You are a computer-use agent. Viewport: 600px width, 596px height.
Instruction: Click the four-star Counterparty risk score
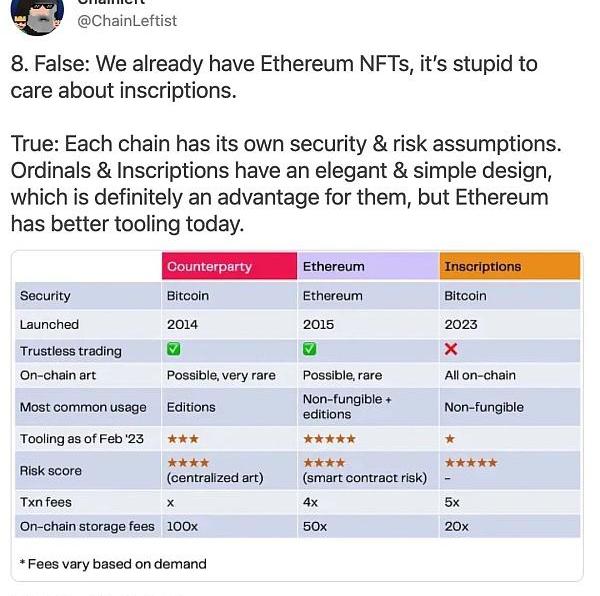click(188, 463)
